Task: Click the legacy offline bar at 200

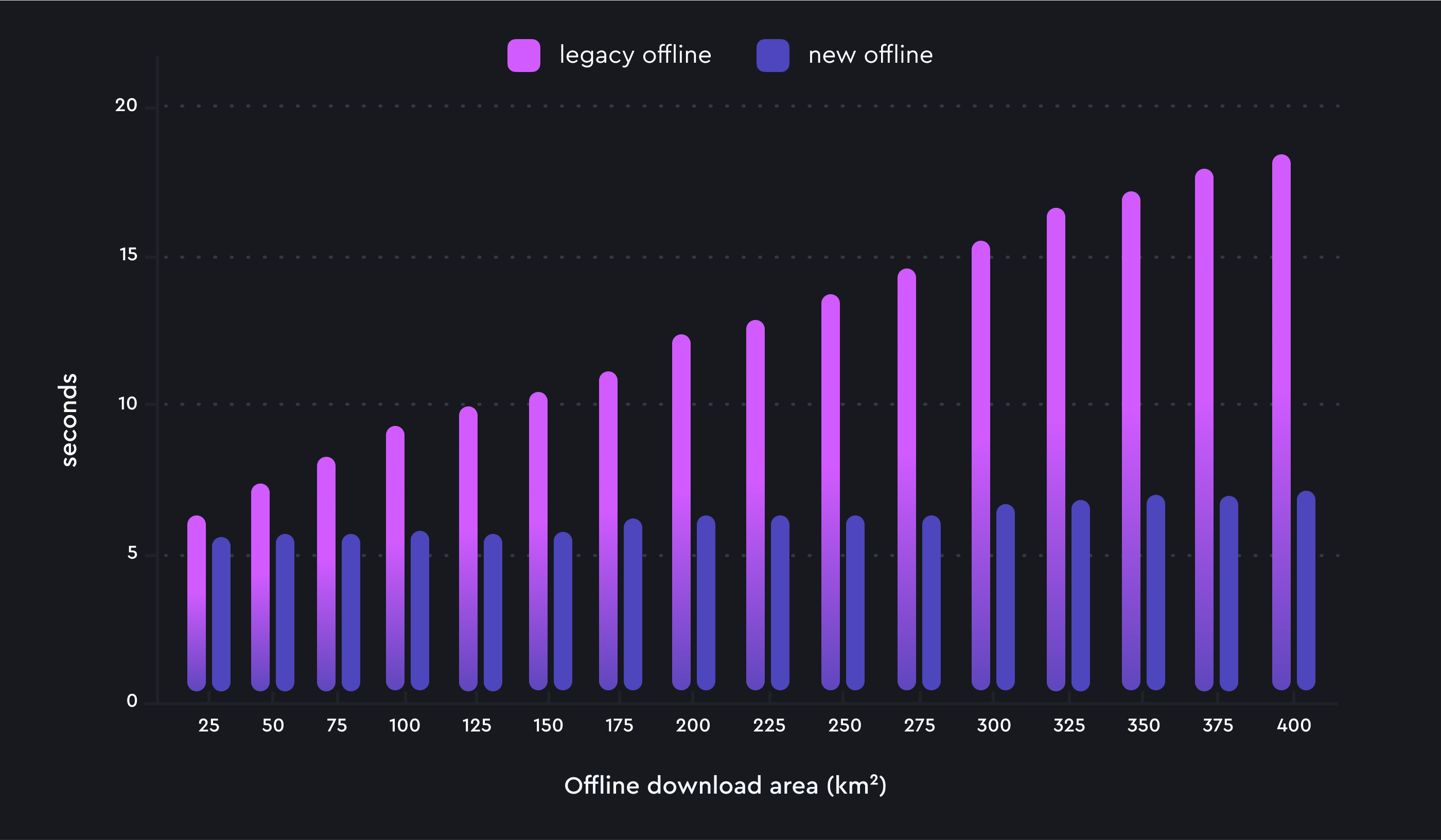Action: [681, 512]
